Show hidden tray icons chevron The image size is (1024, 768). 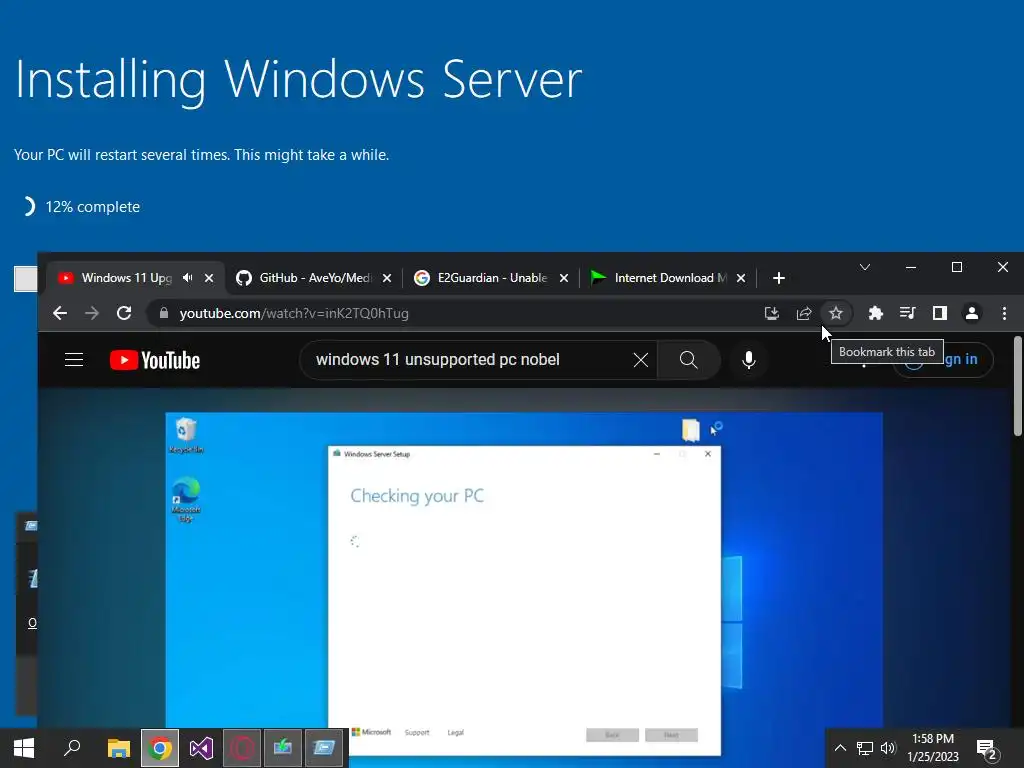tap(840, 748)
